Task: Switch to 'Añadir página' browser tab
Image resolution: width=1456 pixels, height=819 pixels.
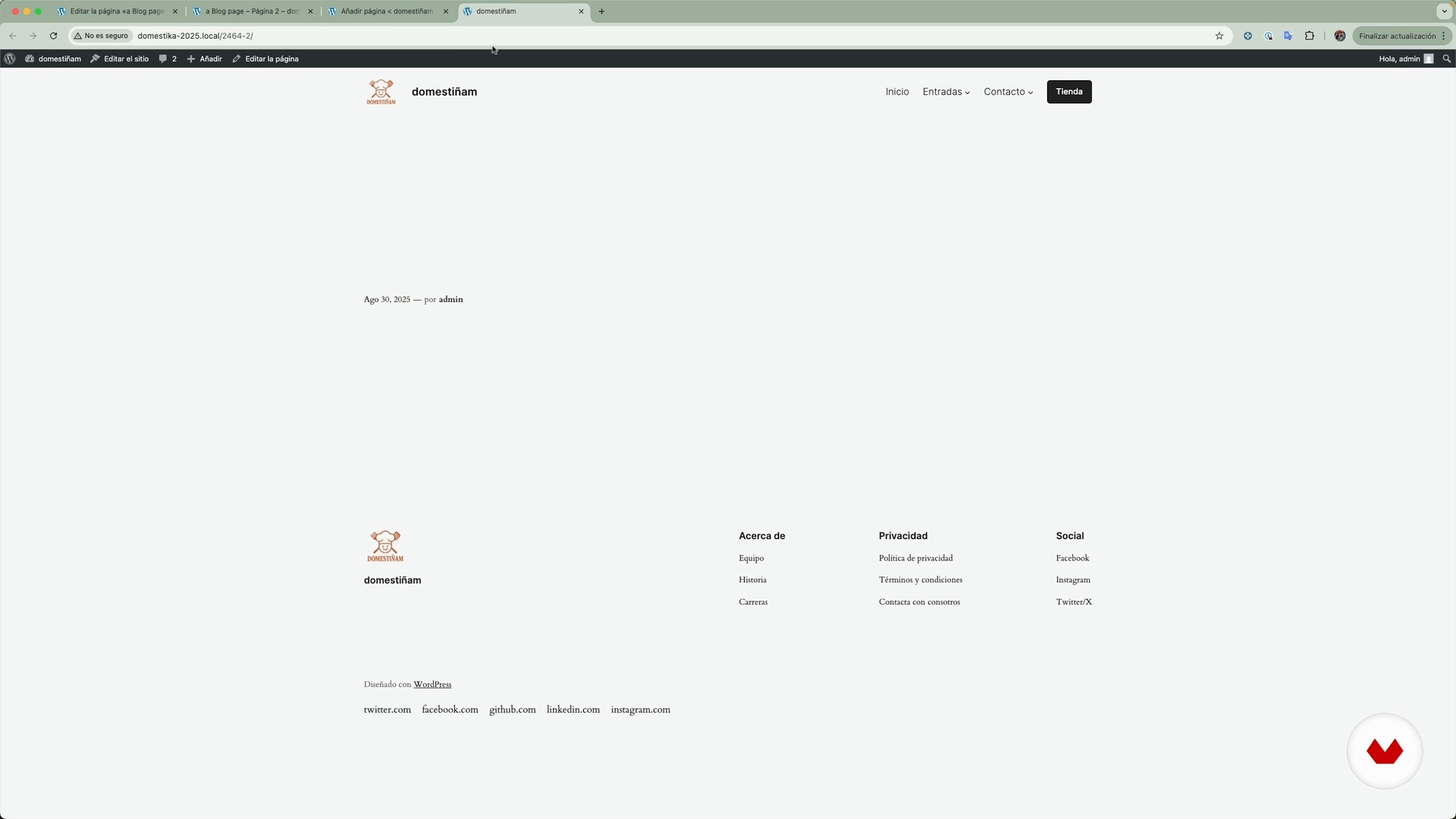Action: (x=387, y=11)
